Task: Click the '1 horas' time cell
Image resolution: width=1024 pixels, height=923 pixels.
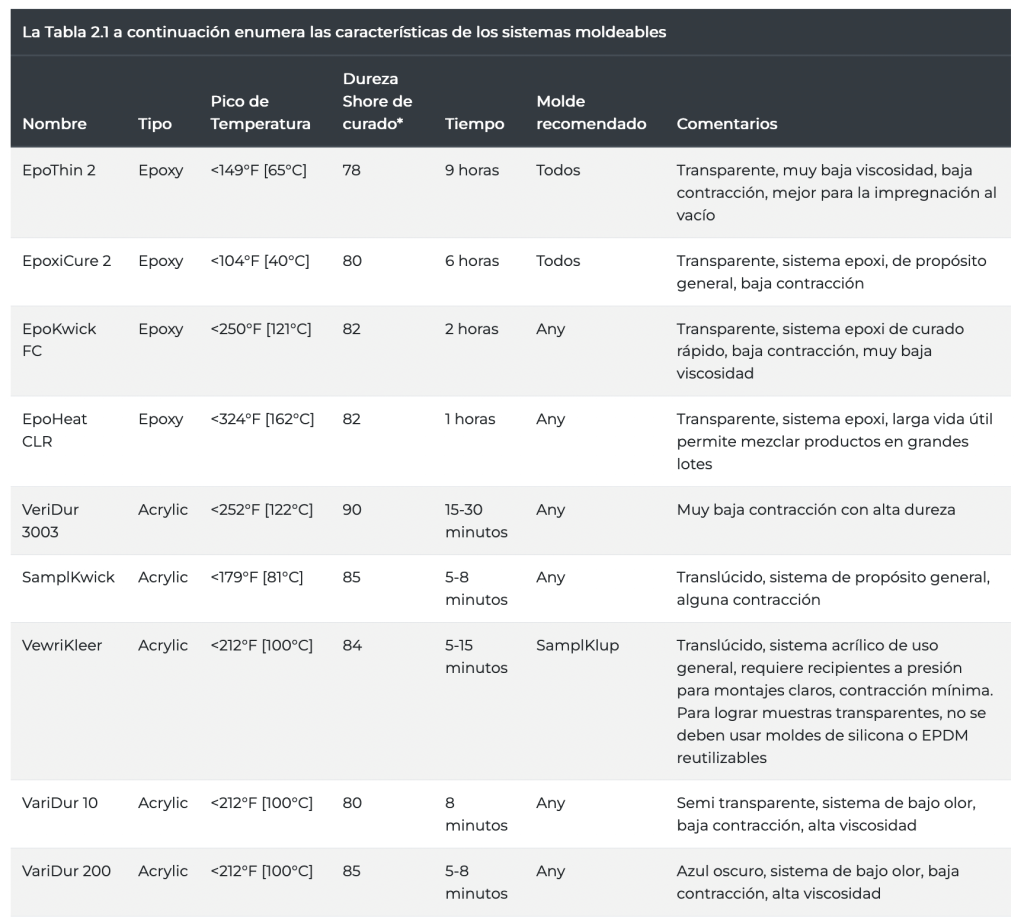Action: pos(470,419)
